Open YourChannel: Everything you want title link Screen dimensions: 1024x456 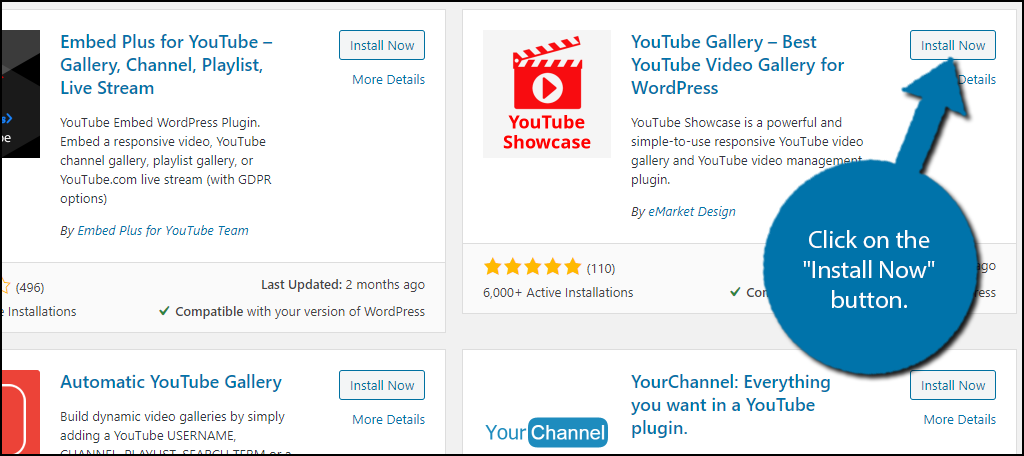pyautogui.click(x=731, y=404)
